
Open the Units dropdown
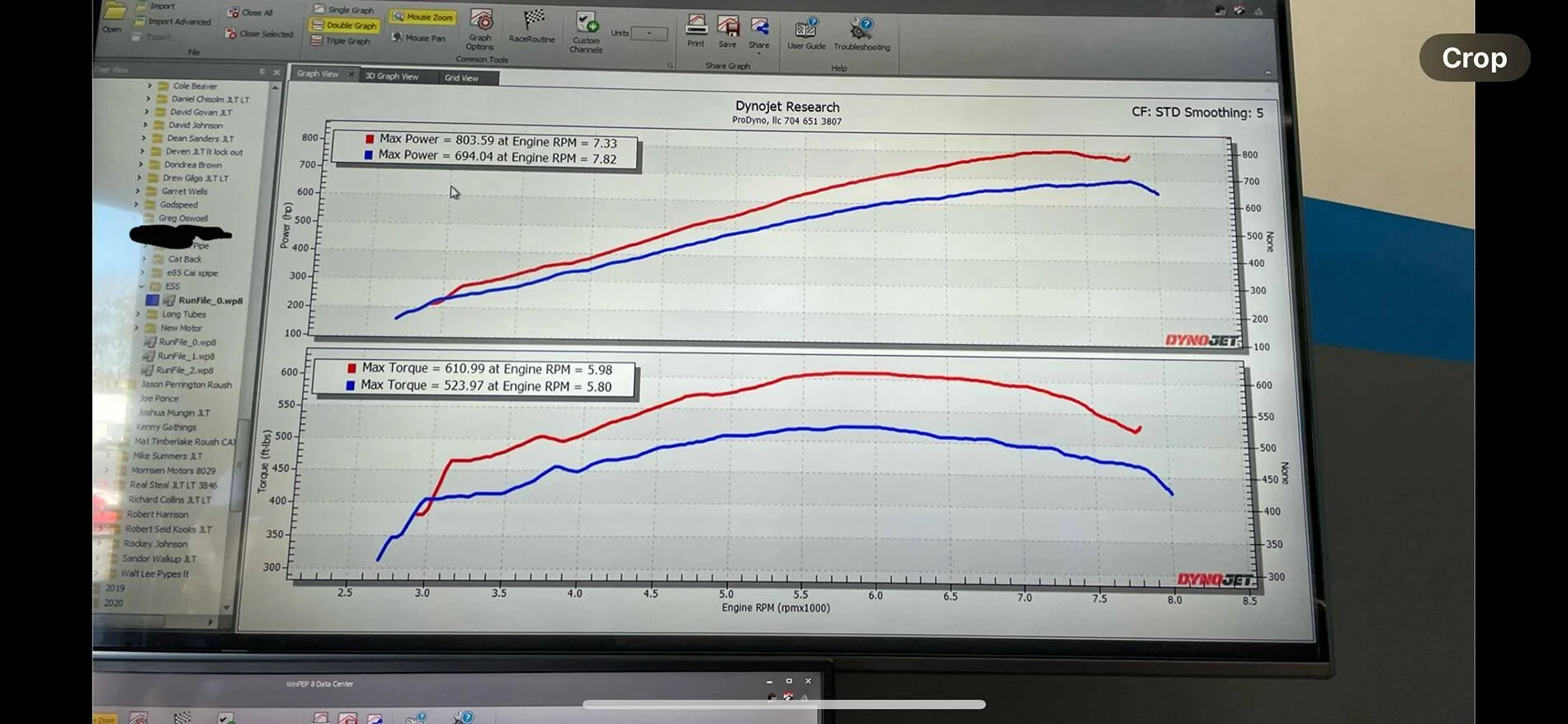649,33
